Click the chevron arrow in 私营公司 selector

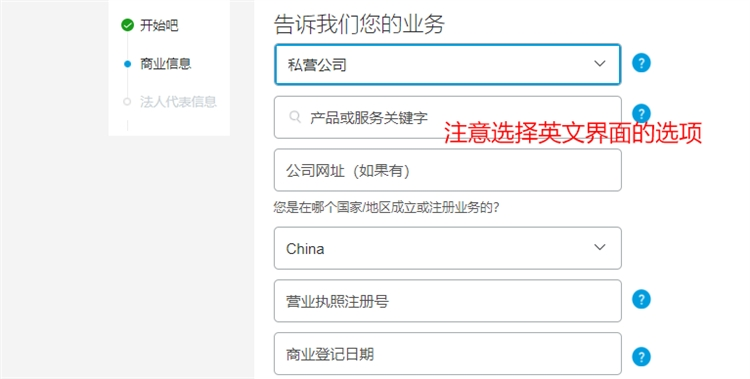[599, 63]
